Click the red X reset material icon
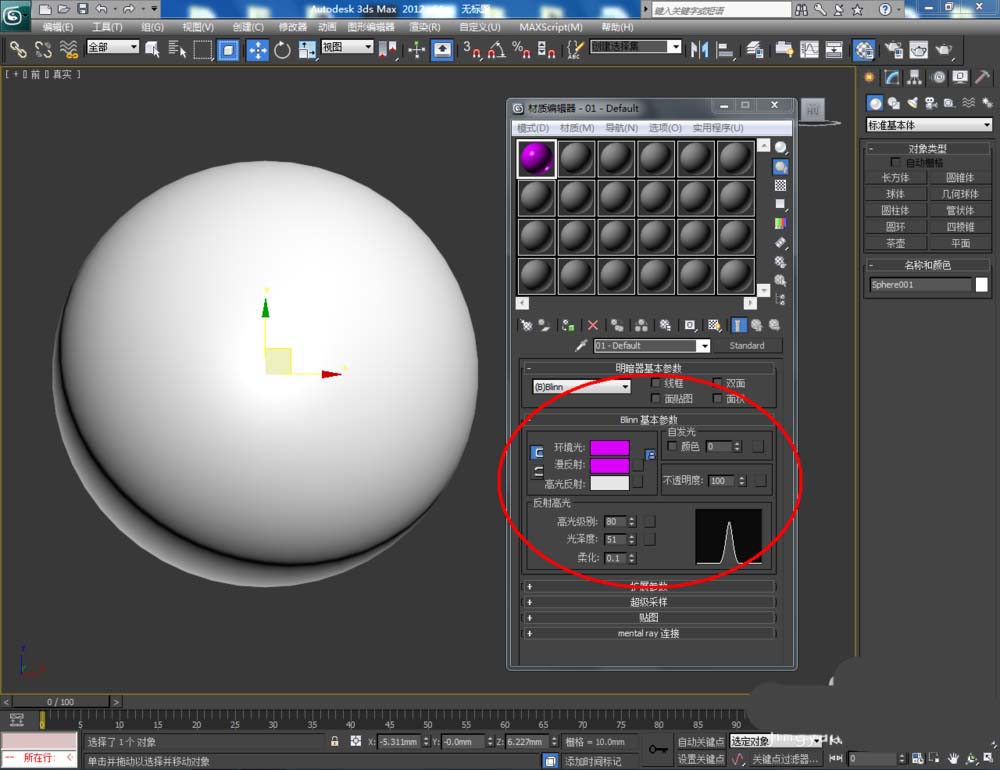This screenshot has width=1000, height=770. click(x=593, y=325)
